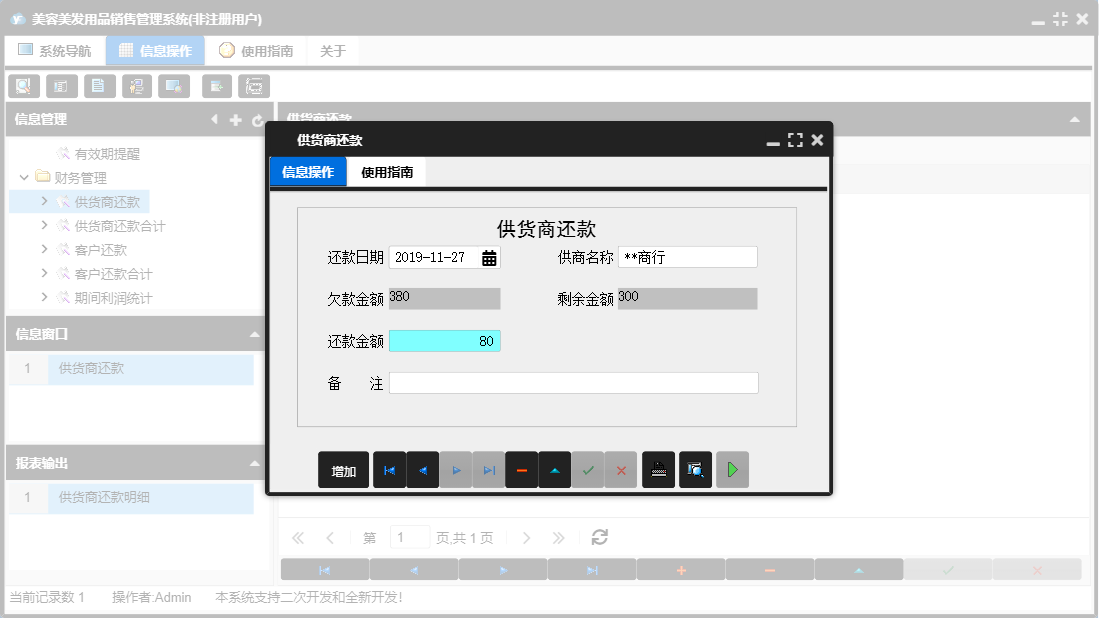
Task: Click the print icon in the dialog
Action: point(658,469)
